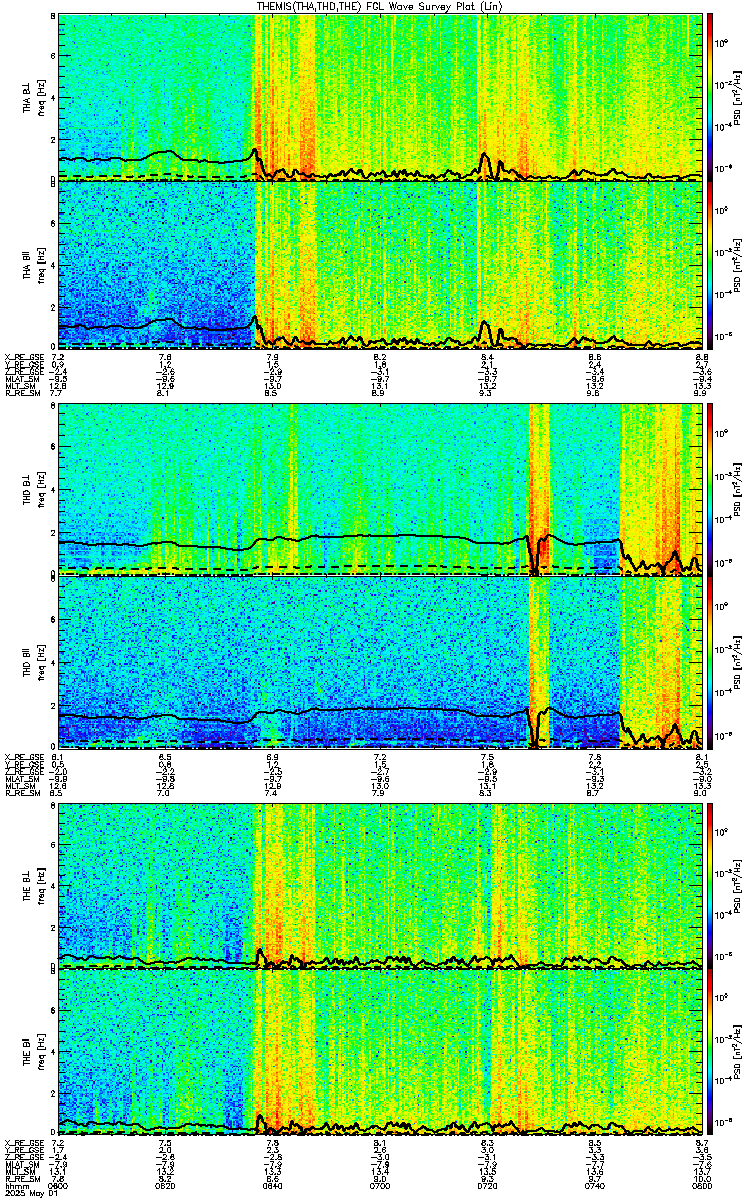Click the 0640 time tick label

[272, 1186]
